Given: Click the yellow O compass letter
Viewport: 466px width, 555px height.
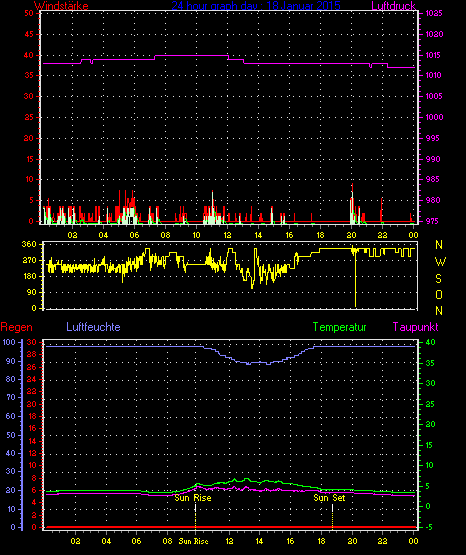Looking at the screenshot, I should pyautogui.click(x=439, y=294).
